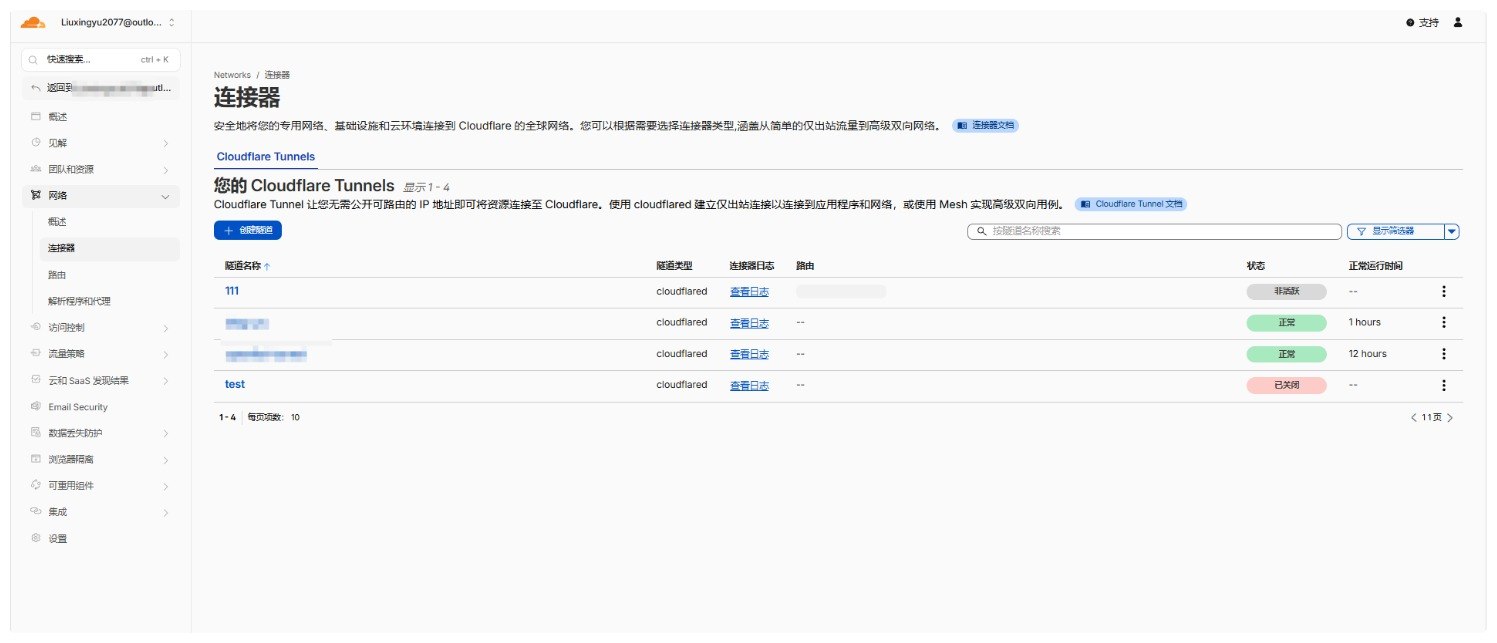Open the filter dropdown arrow button

pyautogui.click(x=1452, y=231)
